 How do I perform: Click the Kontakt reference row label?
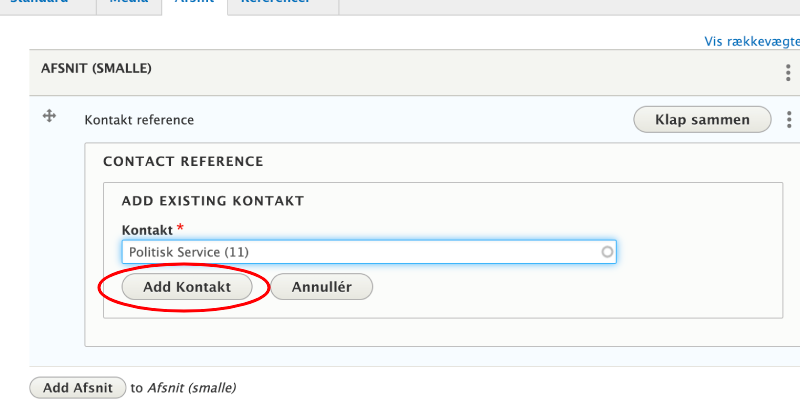(x=139, y=120)
